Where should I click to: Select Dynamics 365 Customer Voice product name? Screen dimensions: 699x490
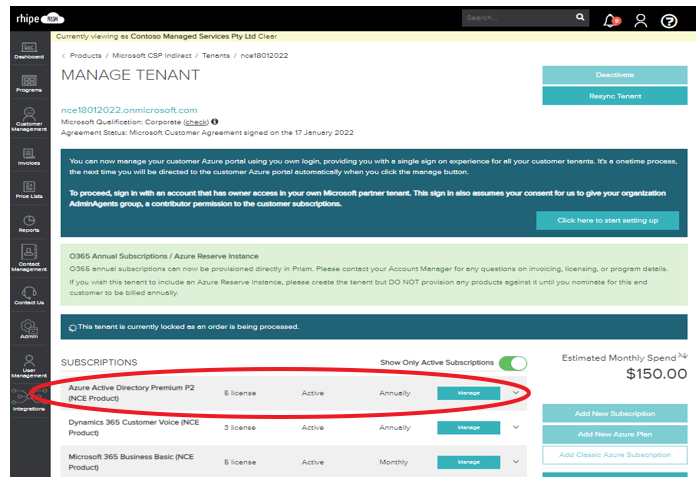134,427
